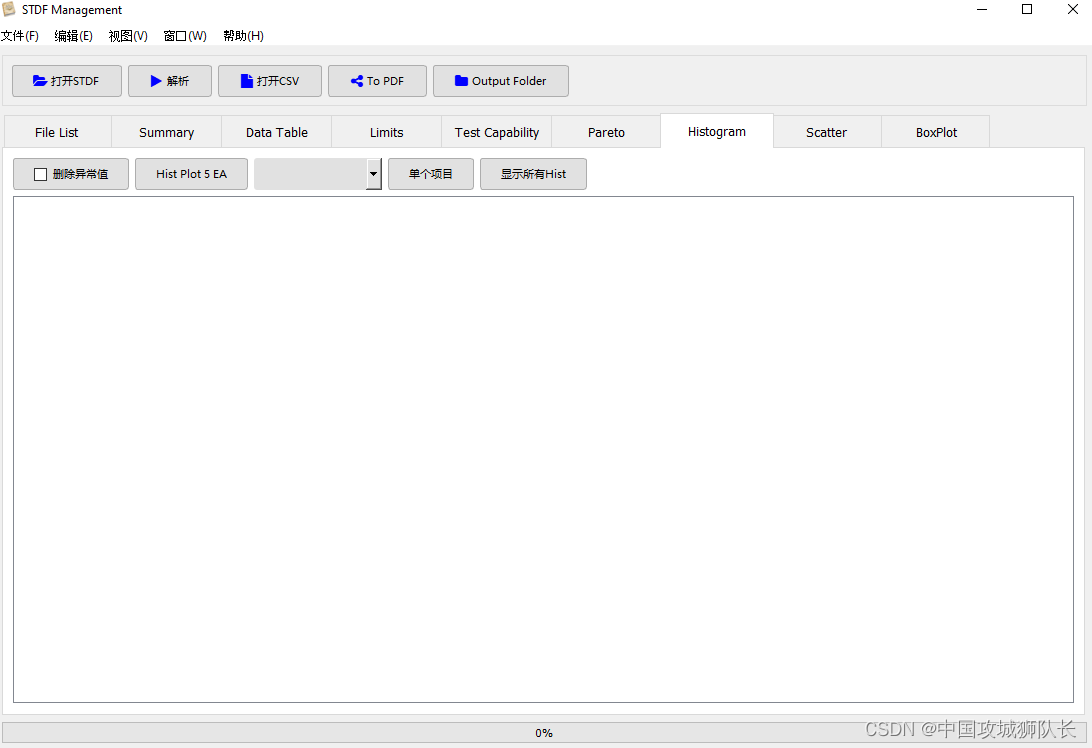Switch to the Scatter tab
This screenshot has height=748, width=1092.
[x=826, y=131]
